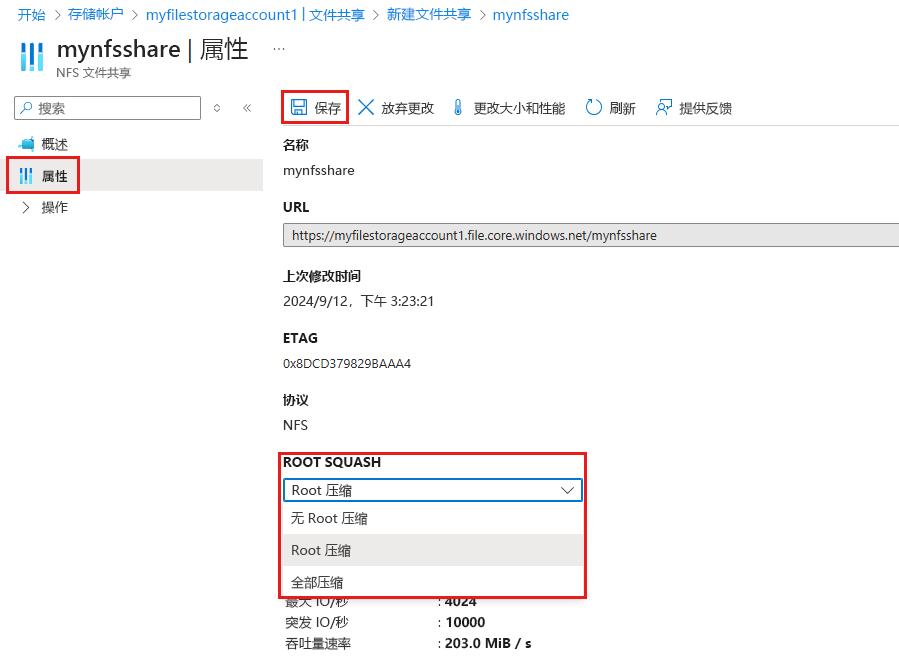The height and width of the screenshot is (669, 899).
Task: Click the 刷新 refresh icon
Action: 594,107
